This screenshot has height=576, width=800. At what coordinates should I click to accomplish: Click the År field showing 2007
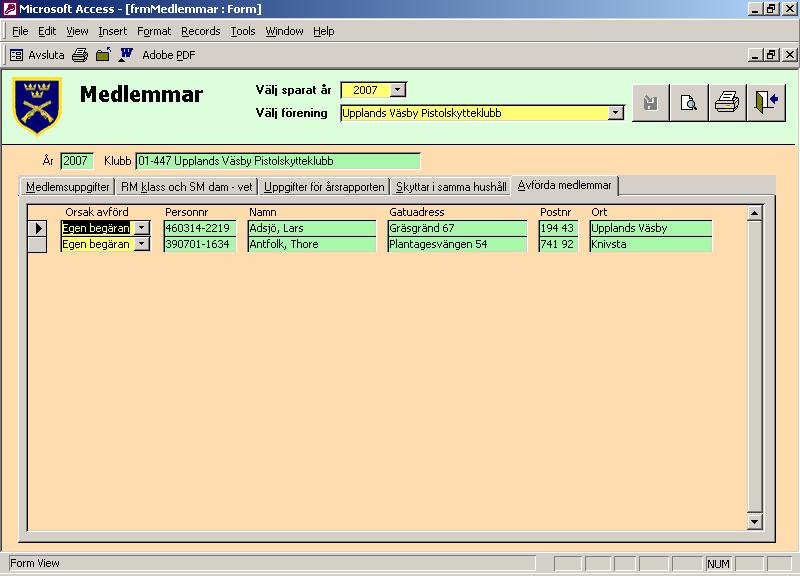pos(77,161)
